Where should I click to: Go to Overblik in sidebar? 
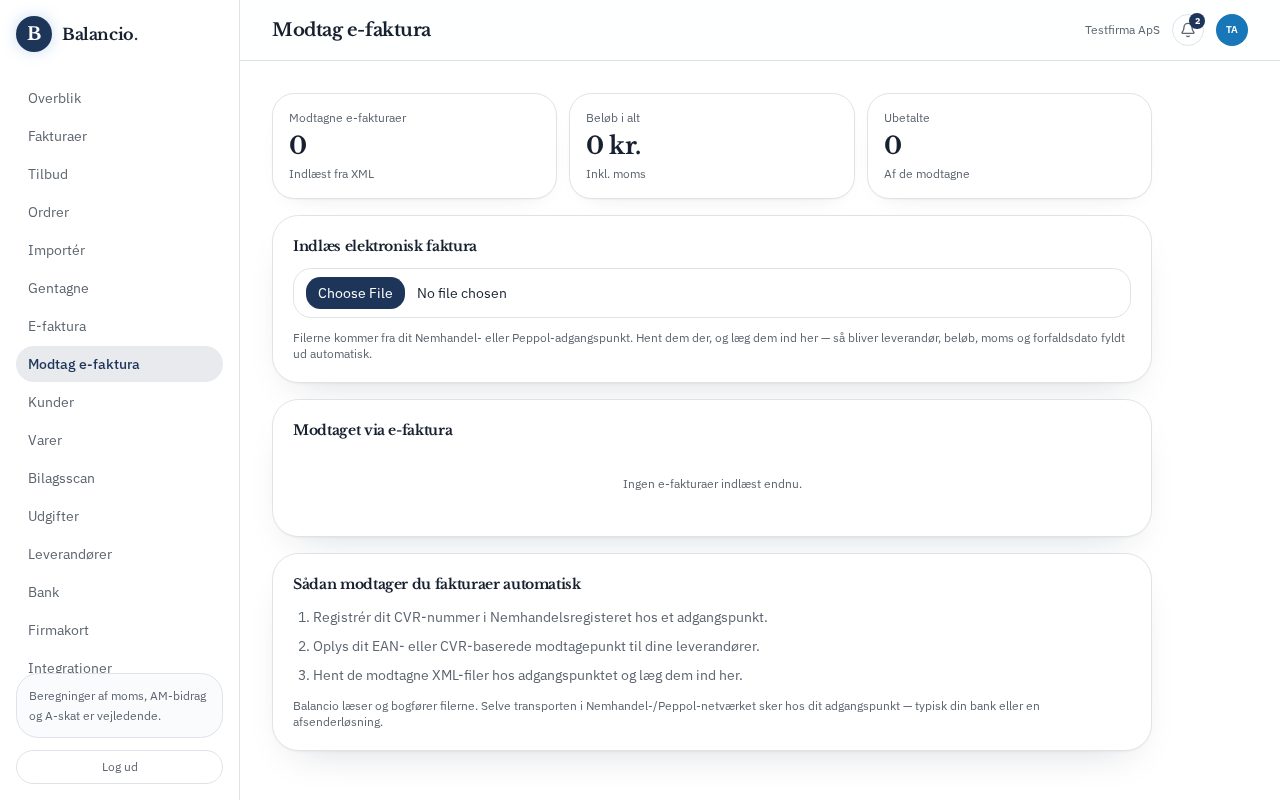coord(119,98)
